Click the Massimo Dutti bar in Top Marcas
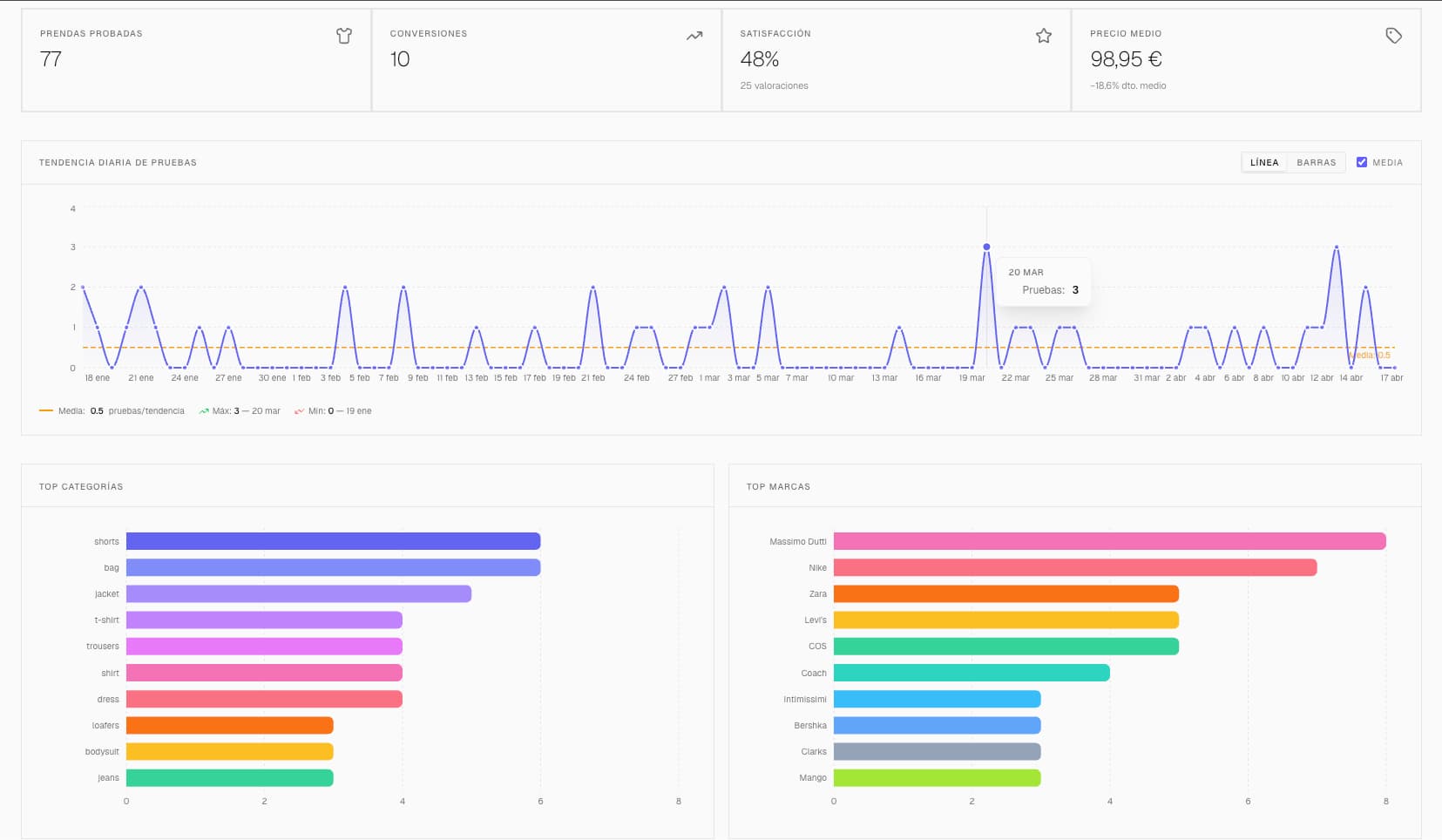This screenshot has width=1442, height=840. 1109,541
